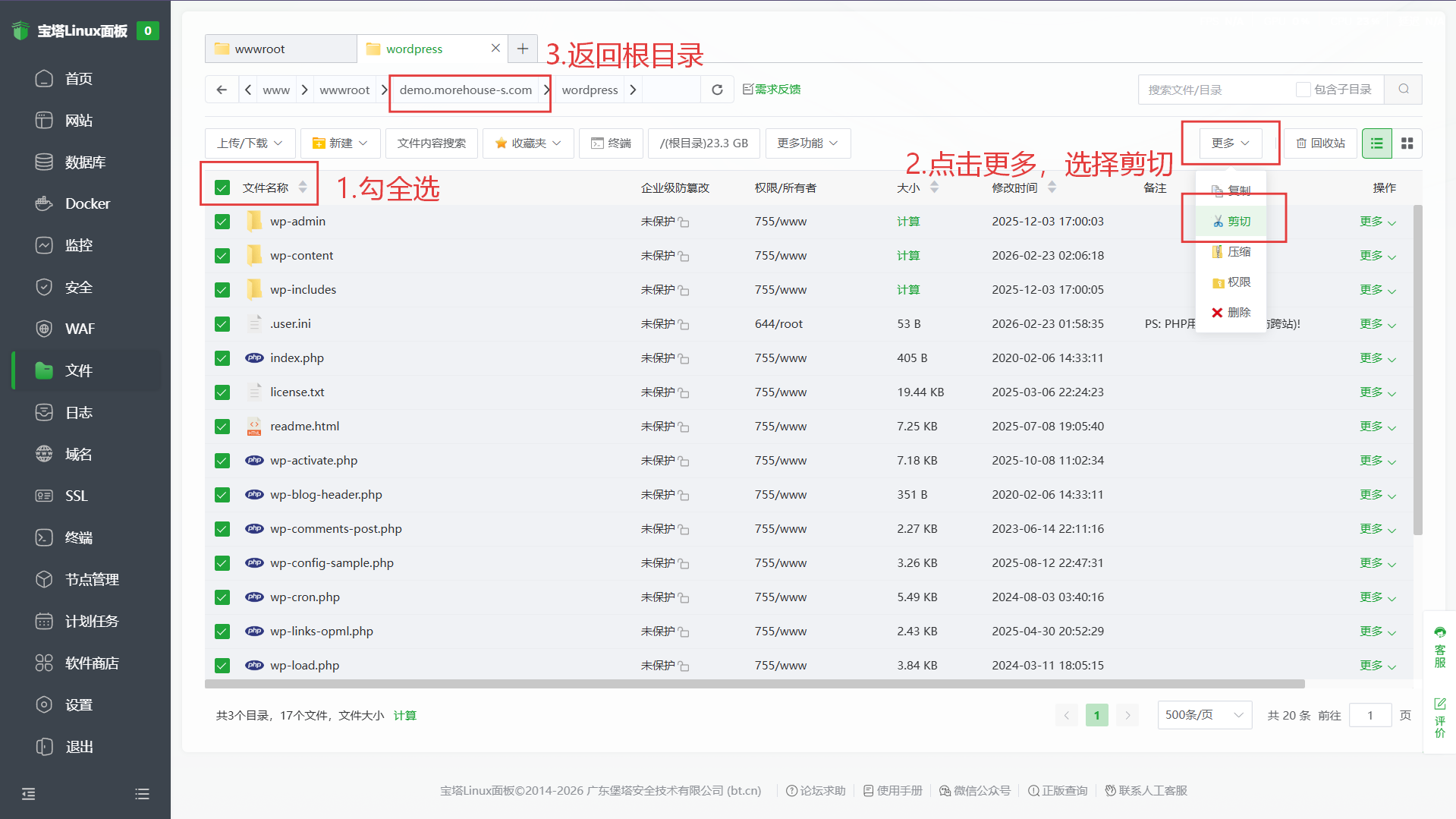
Task: Expand the 新建 dropdown
Action: (339, 143)
